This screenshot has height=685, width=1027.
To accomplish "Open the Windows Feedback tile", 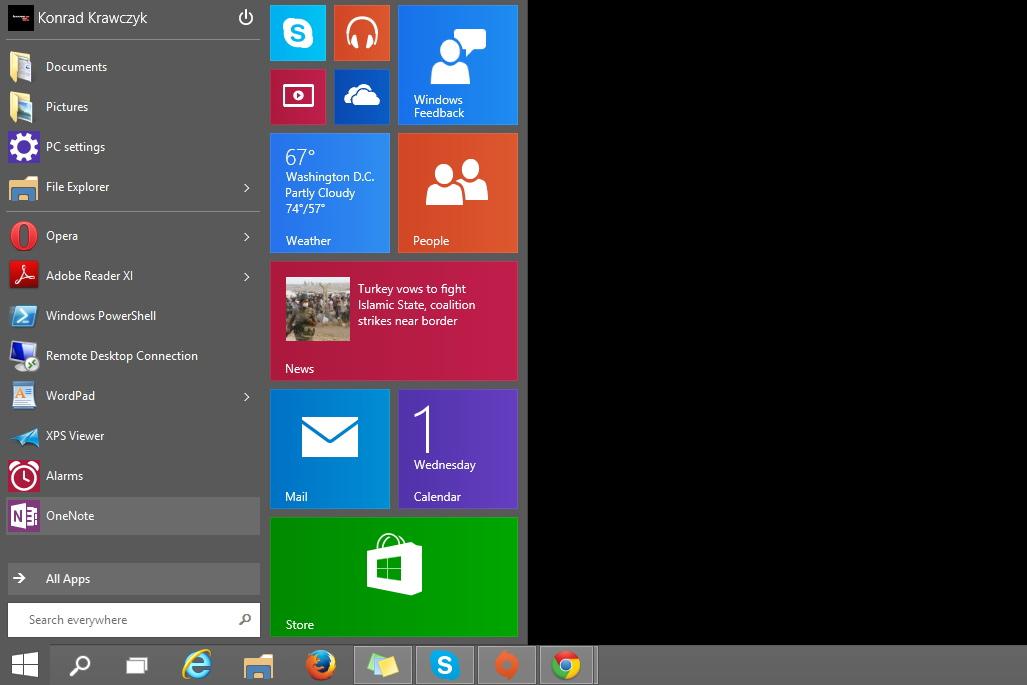I will pyautogui.click(x=458, y=65).
